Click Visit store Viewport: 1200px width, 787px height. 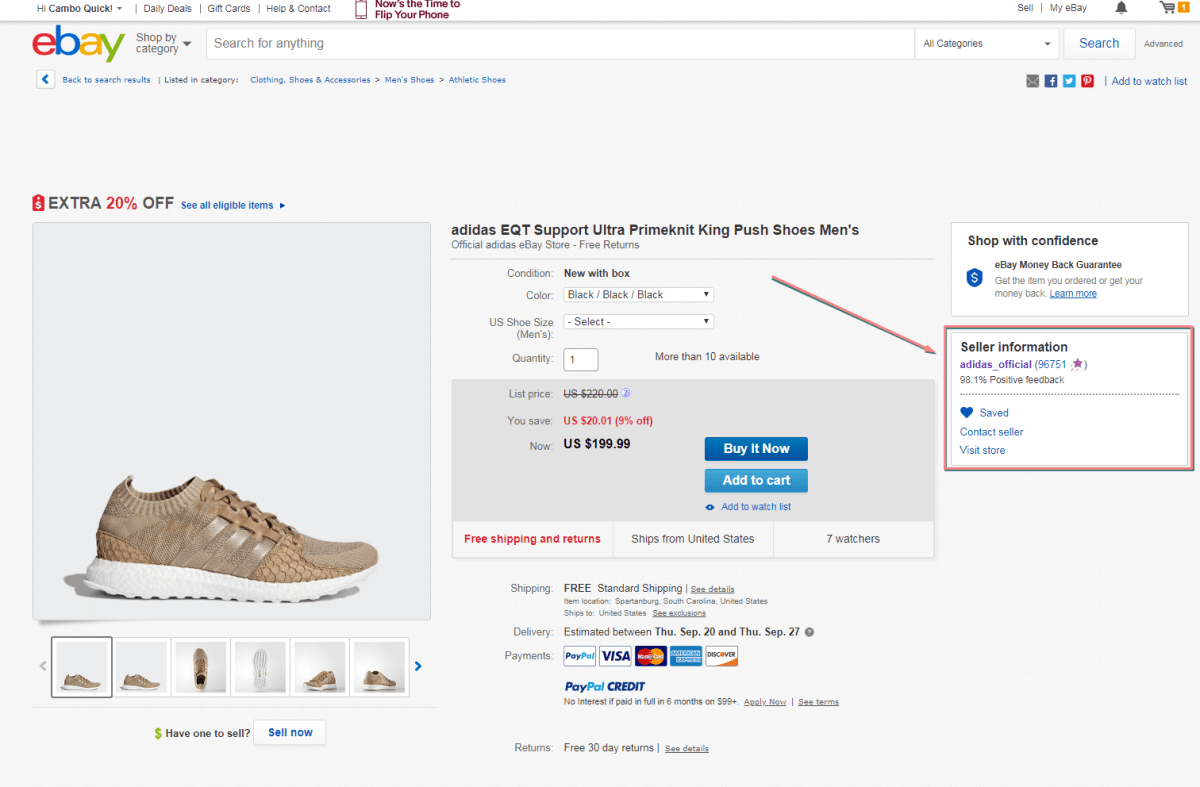click(982, 450)
